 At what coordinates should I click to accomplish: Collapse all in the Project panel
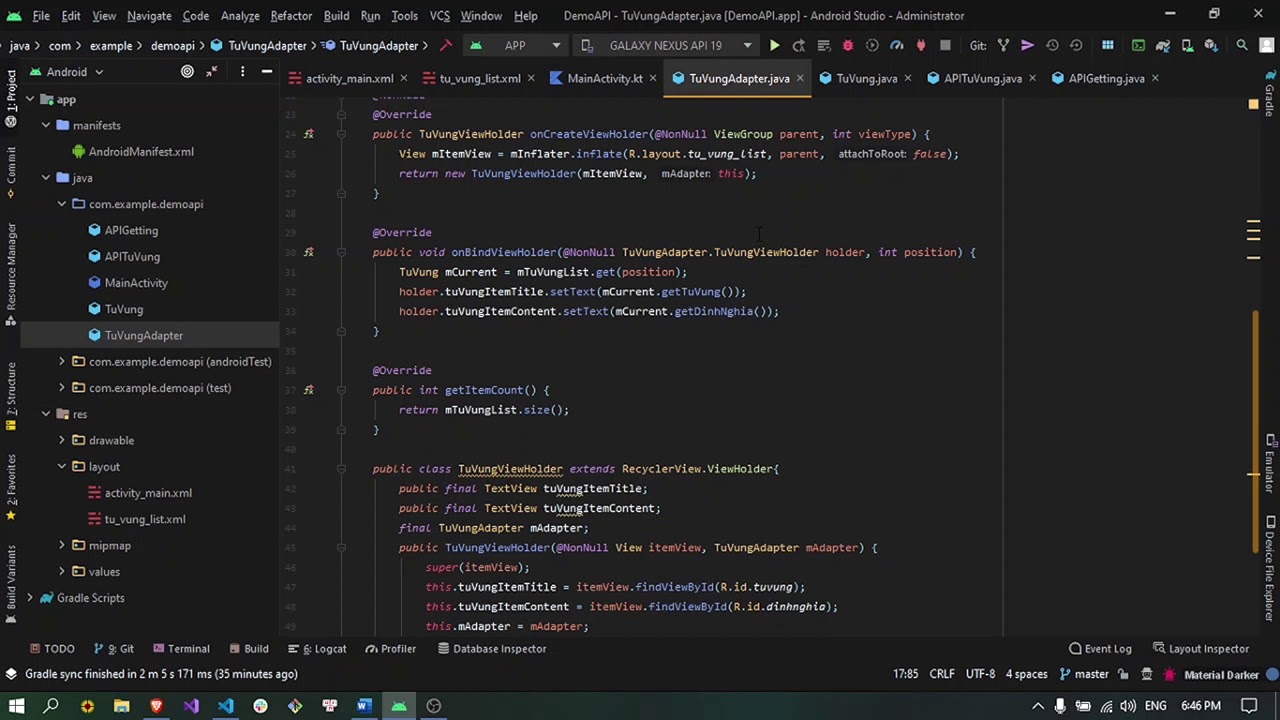point(212,72)
